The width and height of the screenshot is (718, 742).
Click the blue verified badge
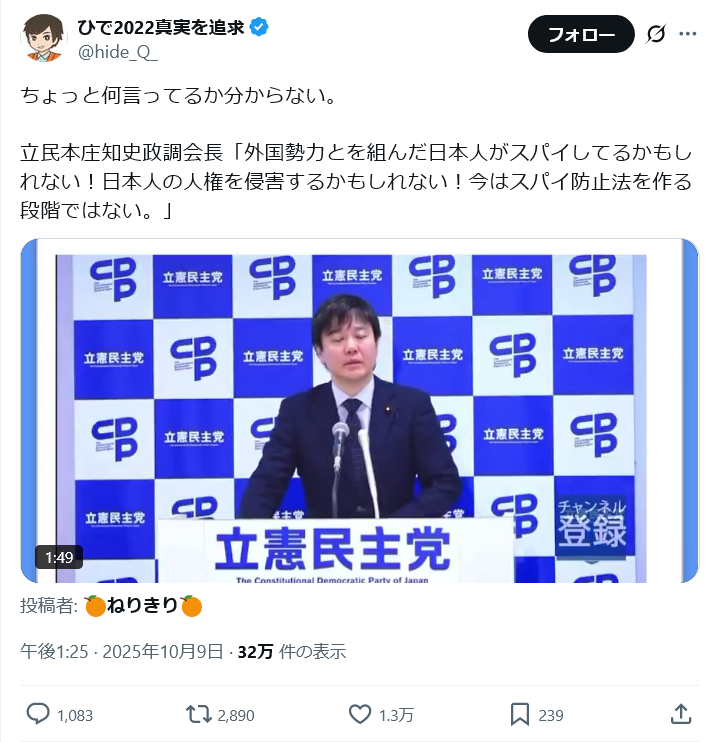[x=259, y=27]
